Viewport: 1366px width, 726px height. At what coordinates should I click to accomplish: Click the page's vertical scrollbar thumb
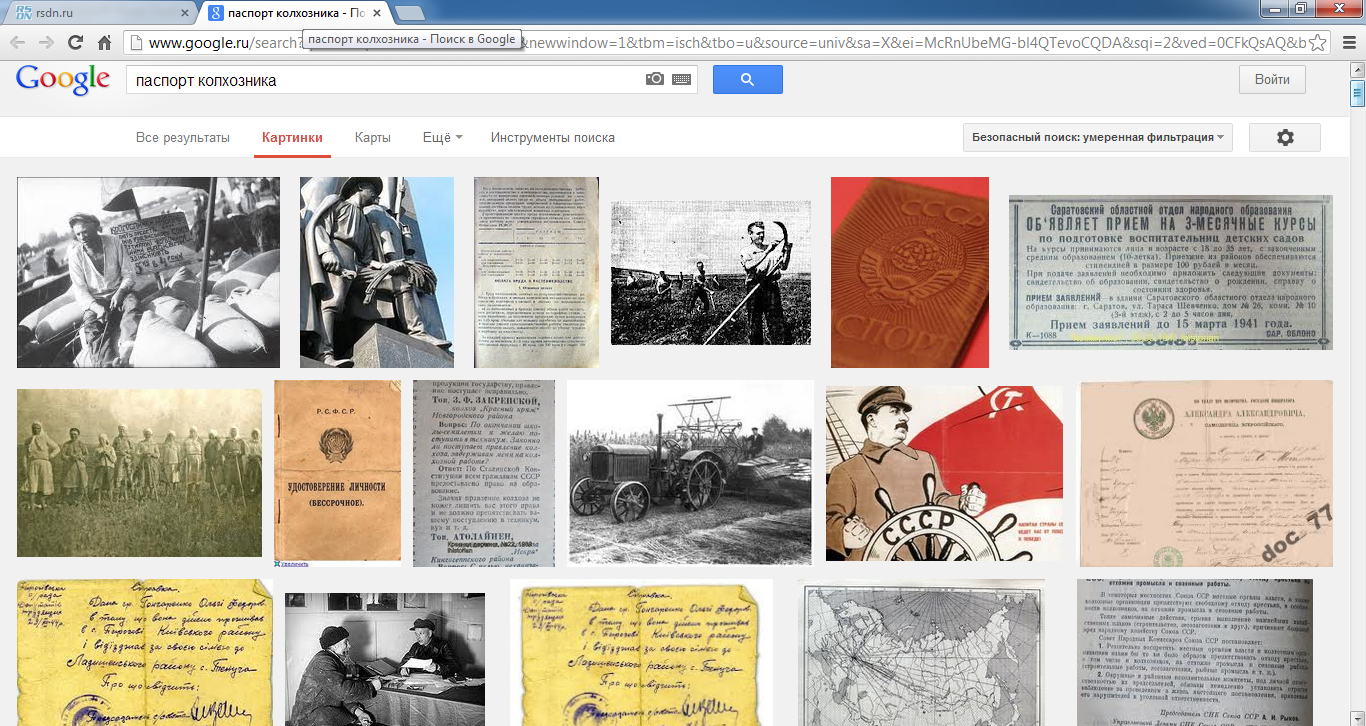(x=1357, y=95)
